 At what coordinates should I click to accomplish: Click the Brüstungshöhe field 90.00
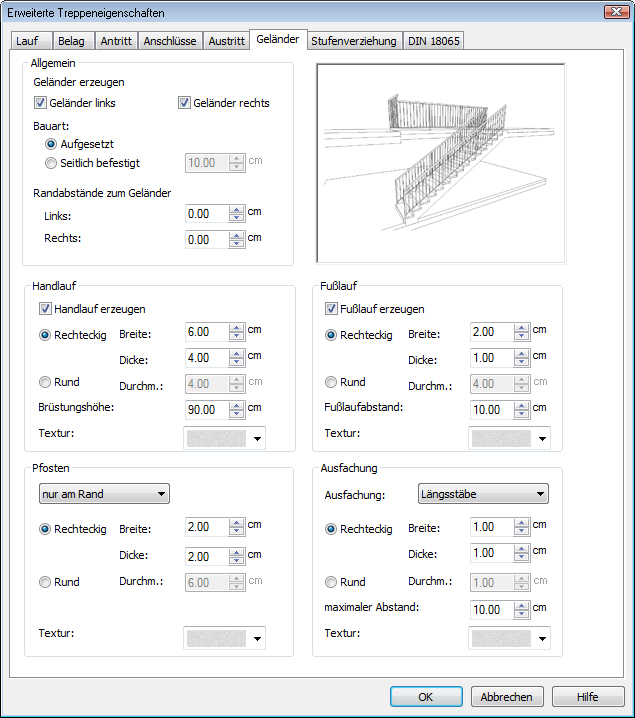(207, 409)
